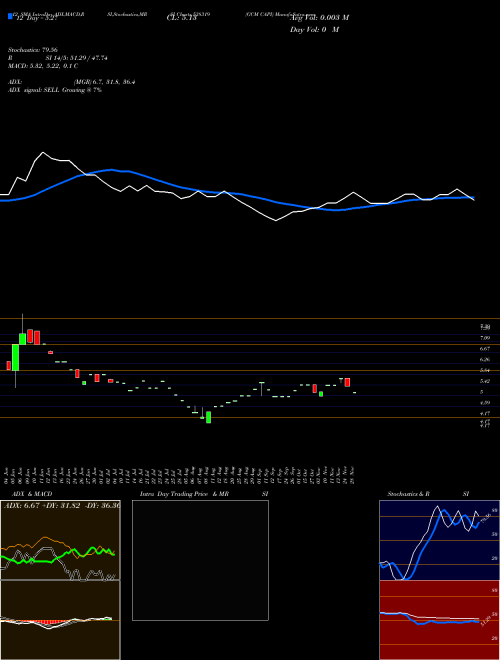The height and width of the screenshot is (660, 500).
Task: Click the 'Intra Day Trading Price & MRSI' title
Action: point(205,494)
